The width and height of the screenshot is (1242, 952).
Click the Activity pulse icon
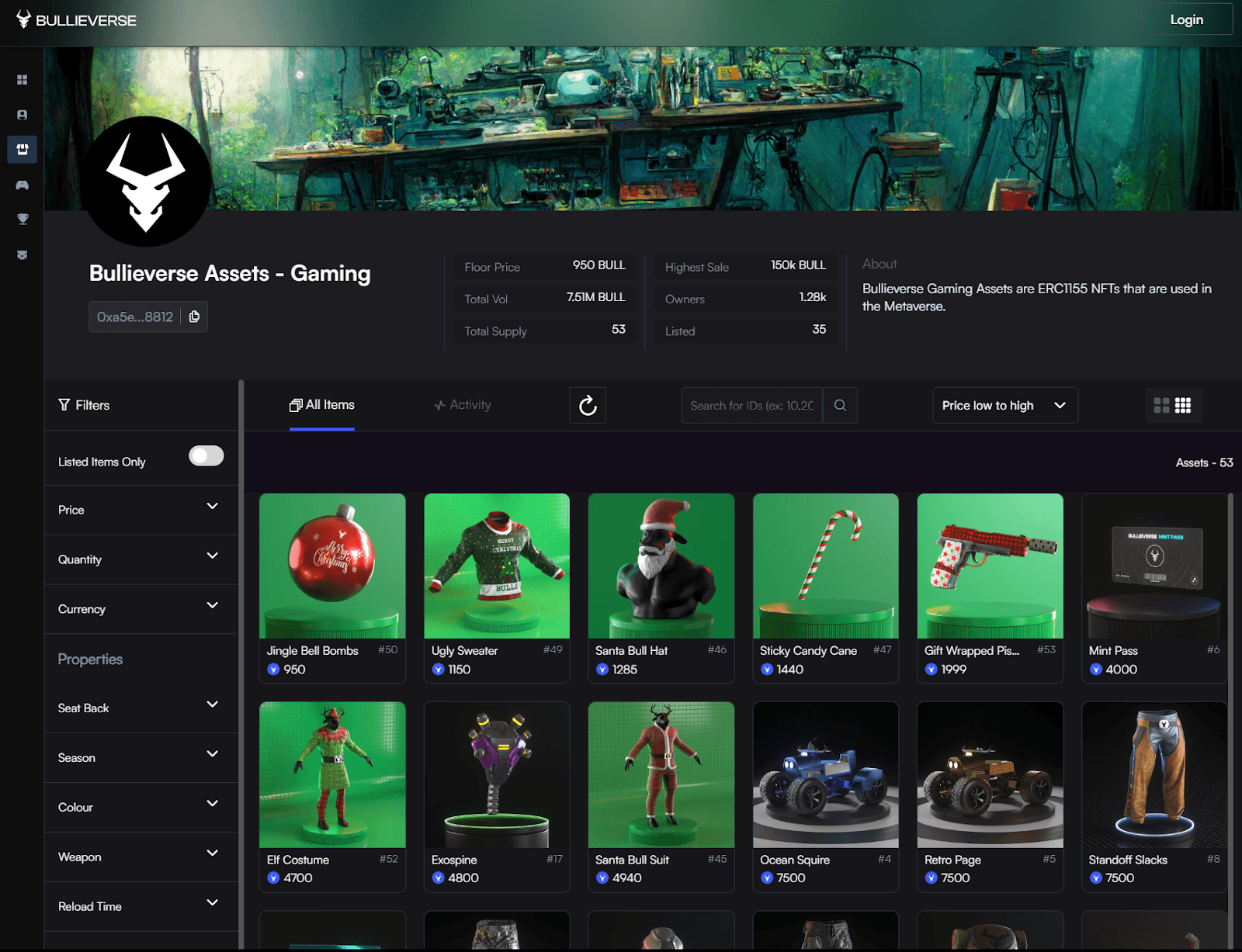click(439, 405)
